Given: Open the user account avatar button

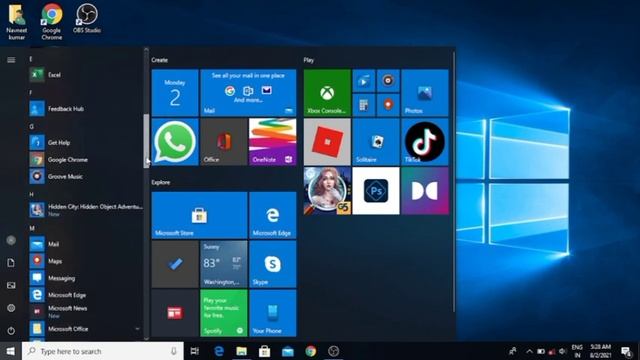Looking at the screenshot, I should [x=11, y=240].
